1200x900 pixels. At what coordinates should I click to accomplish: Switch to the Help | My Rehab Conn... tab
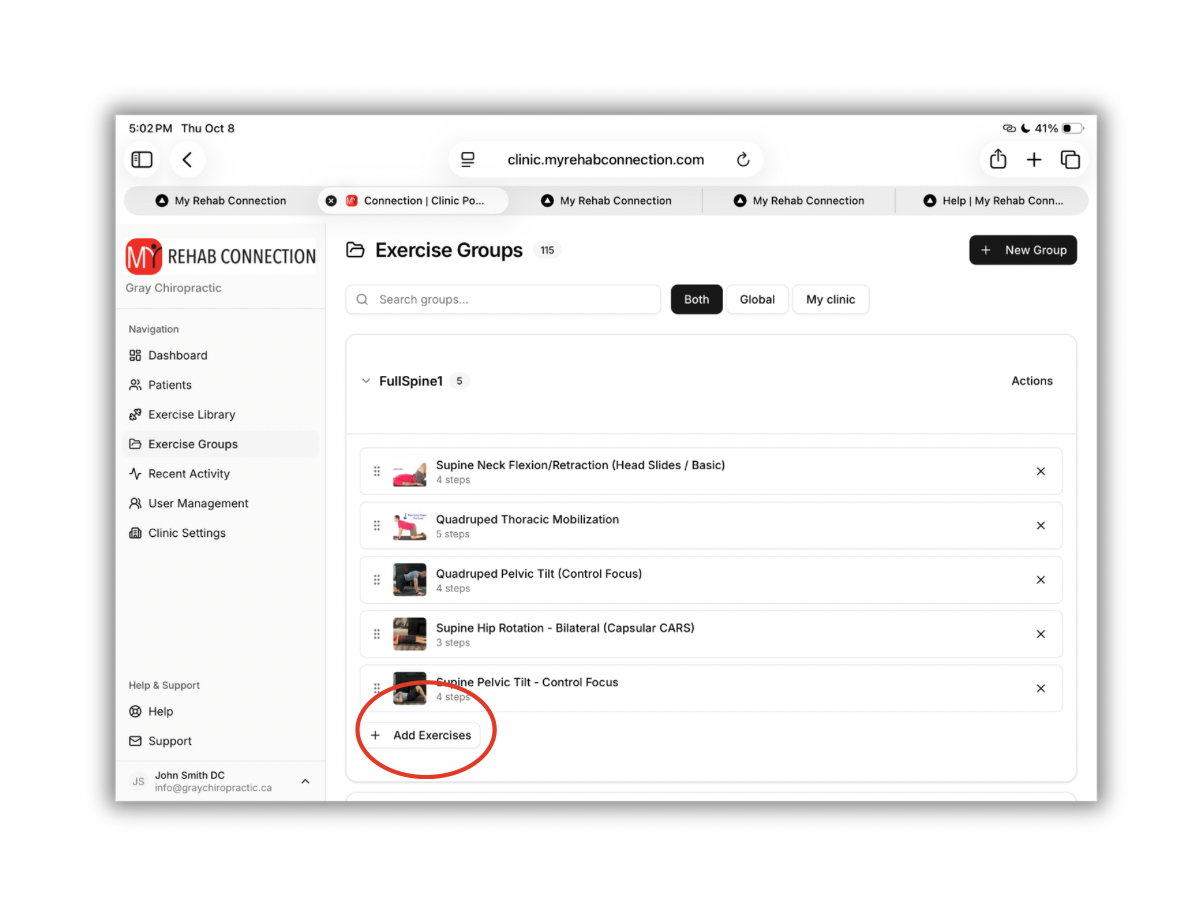[x=993, y=201]
